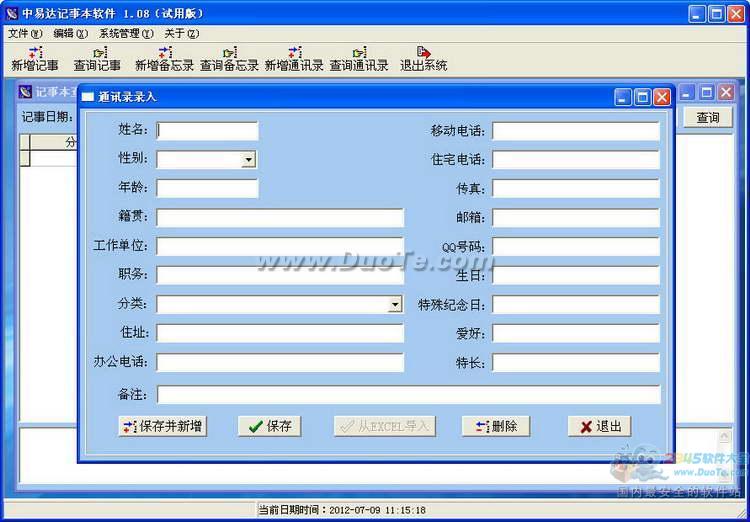The height and width of the screenshot is (522, 750).
Task: Click the 删除 button in the dialog
Action: pos(496,426)
